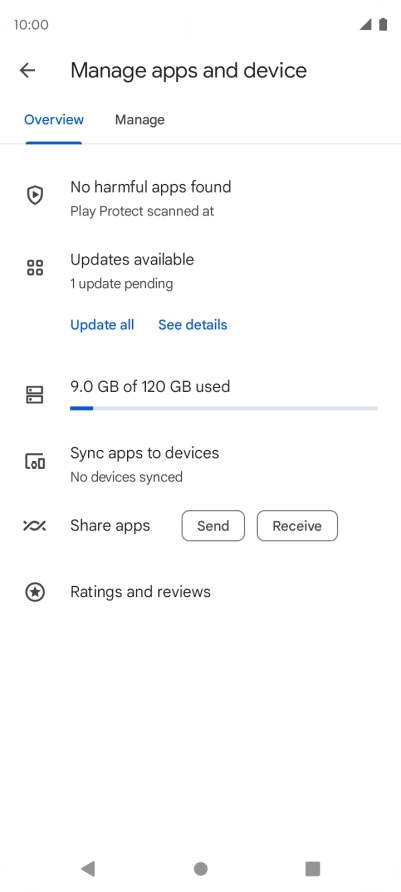
Task: Open No harmful apps found entry
Action: coord(200,199)
